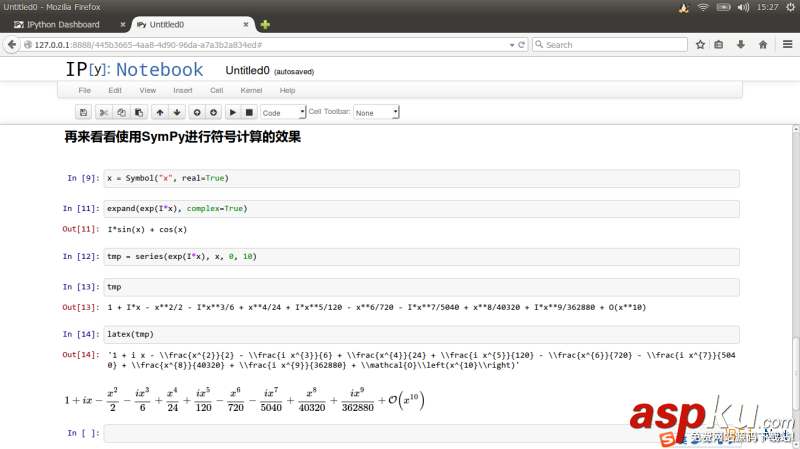
Task: Click output text I*sin(x) + cos(x)
Action: (147, 230)
